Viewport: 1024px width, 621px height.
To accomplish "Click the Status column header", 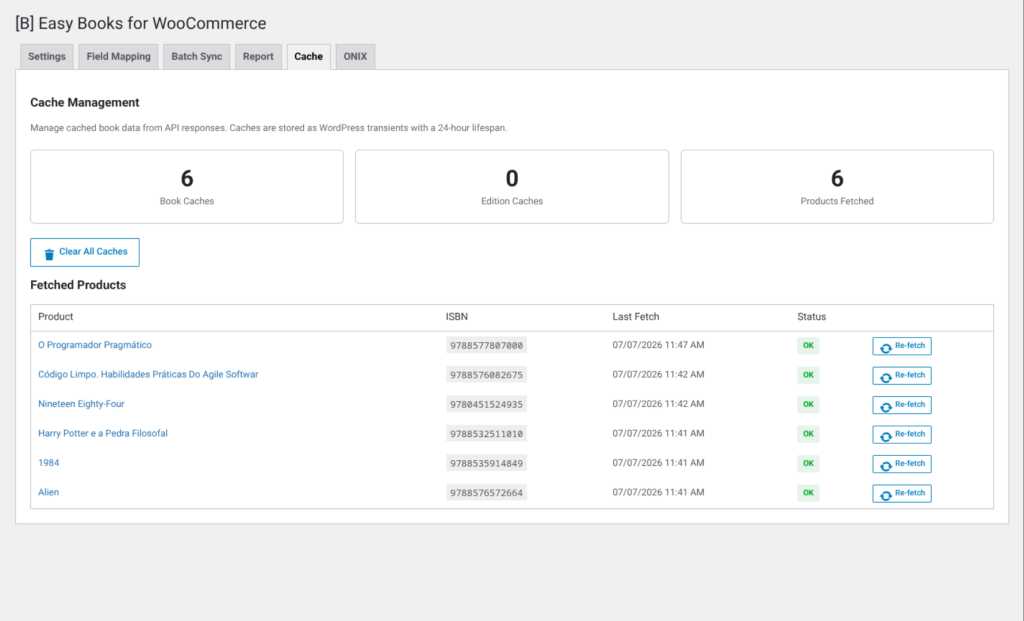I will pyautogui.click(x=812, y=317).
